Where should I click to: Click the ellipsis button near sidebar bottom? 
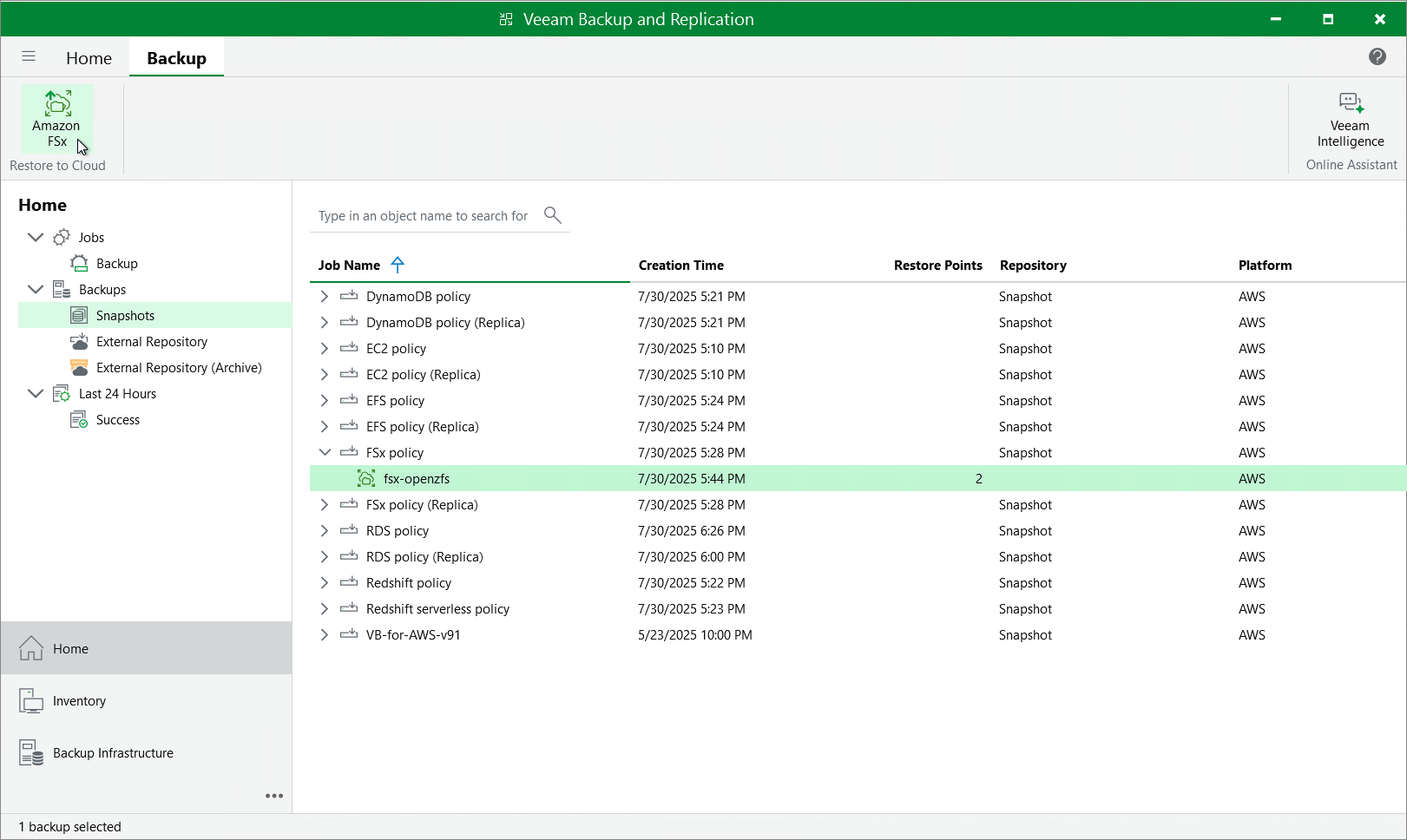274,796
